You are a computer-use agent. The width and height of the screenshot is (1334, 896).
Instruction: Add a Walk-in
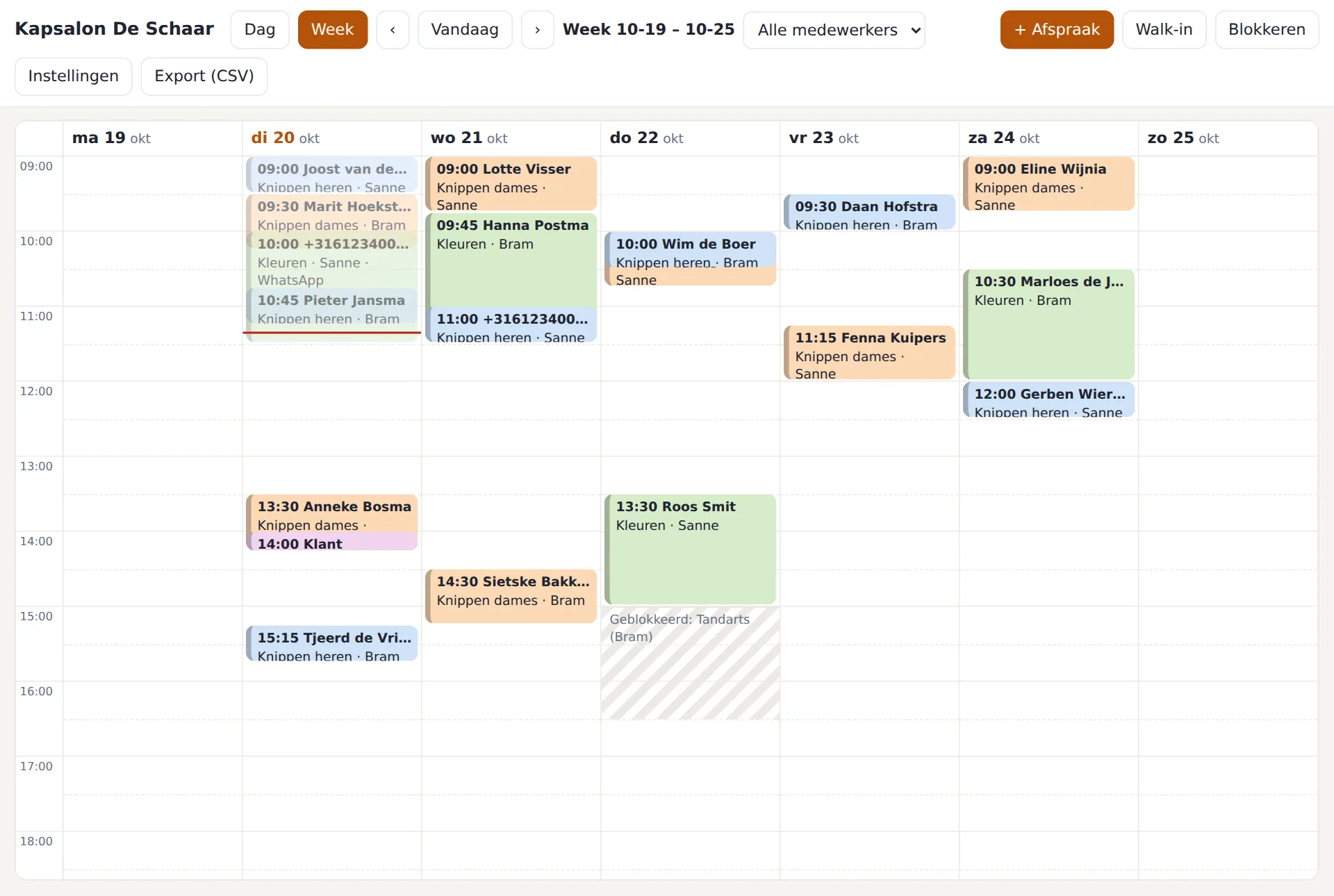tap(1164, 30)
